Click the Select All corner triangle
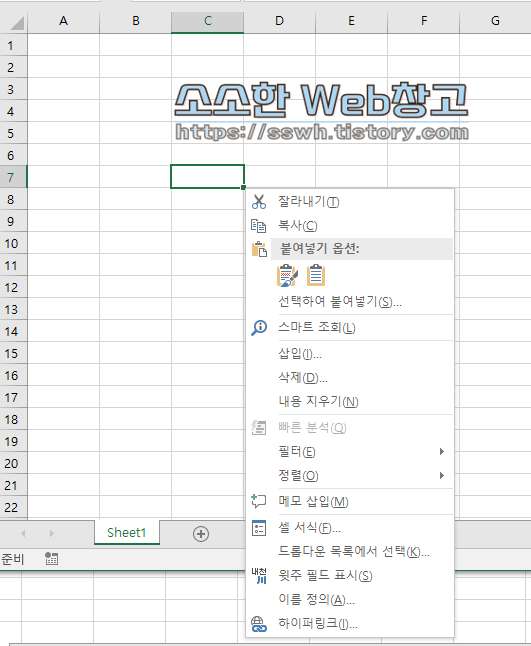This screenshot has height=646, width=531. point(17,22)
